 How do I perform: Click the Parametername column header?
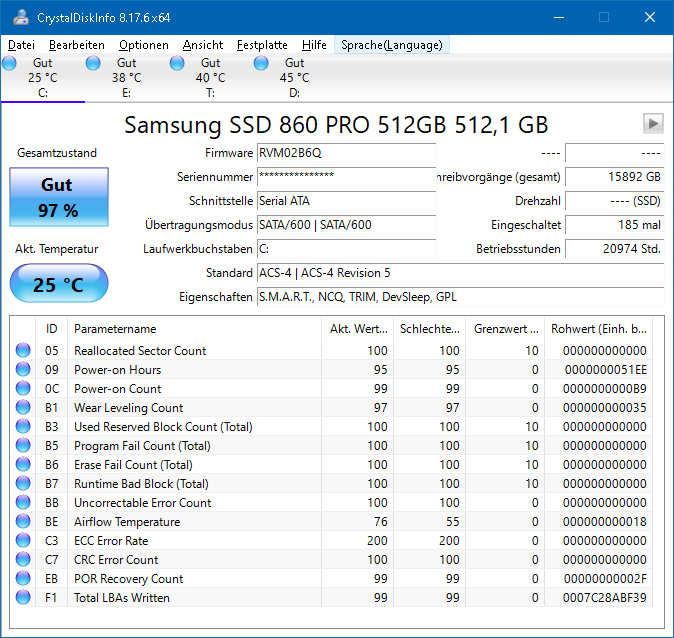194,329
